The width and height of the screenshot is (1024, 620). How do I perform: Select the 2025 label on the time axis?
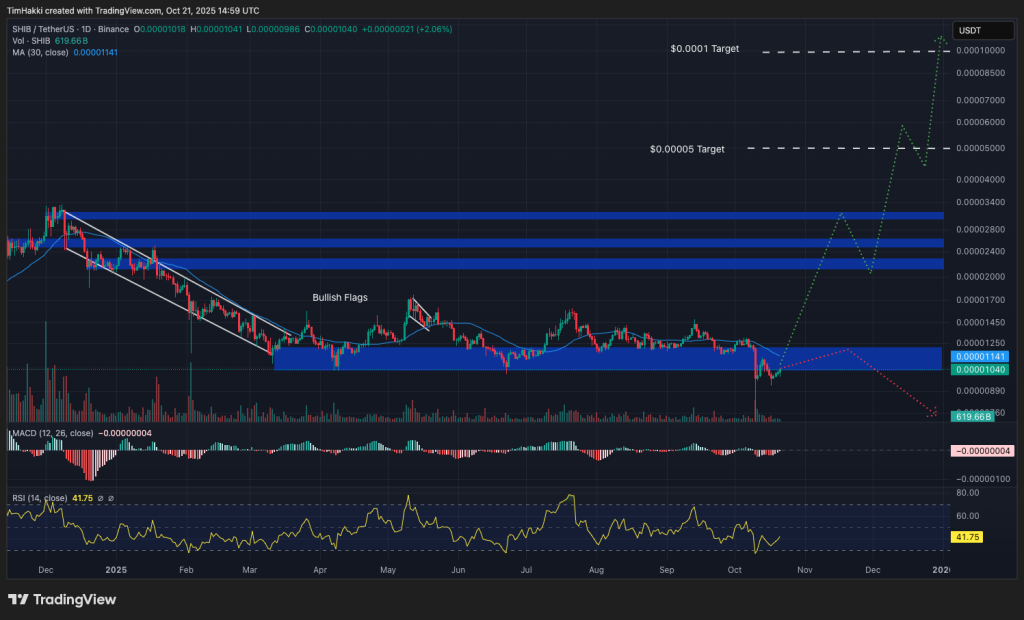pos(116,569)
